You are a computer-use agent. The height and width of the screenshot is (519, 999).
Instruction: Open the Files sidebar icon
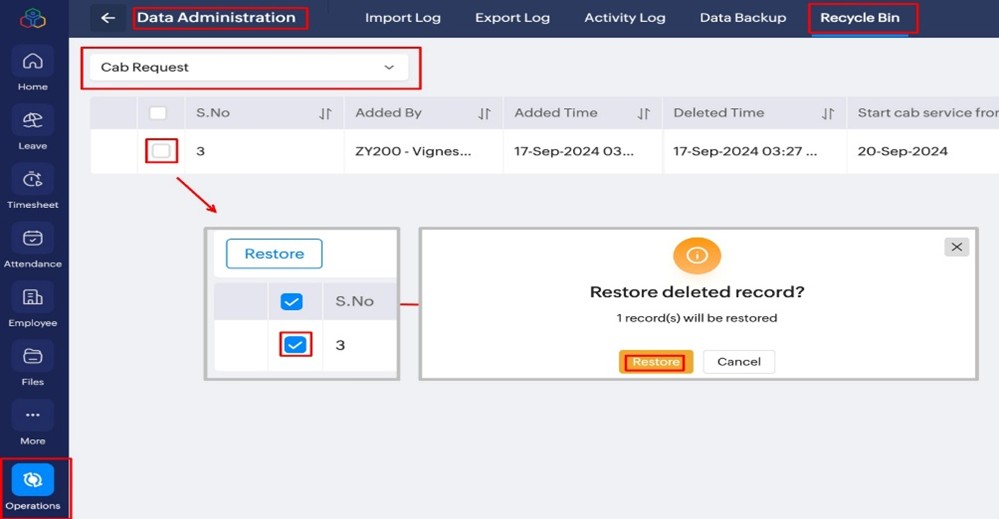[32, 357]
